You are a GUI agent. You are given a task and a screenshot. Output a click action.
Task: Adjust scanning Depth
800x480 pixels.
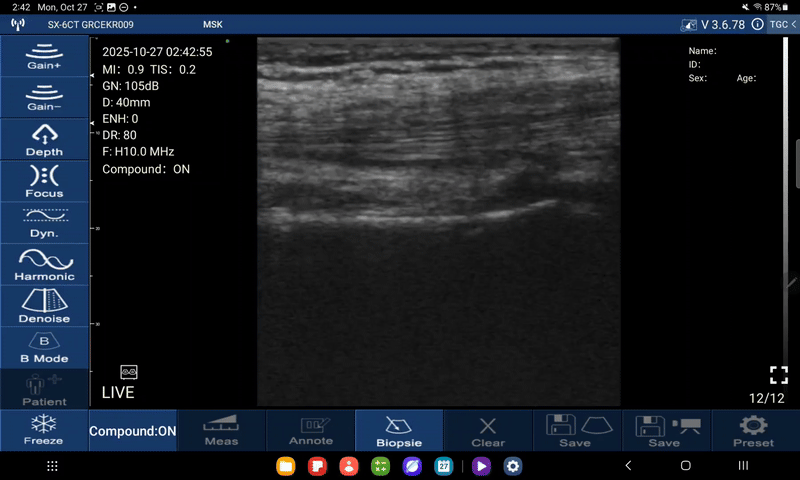(44, 140)
